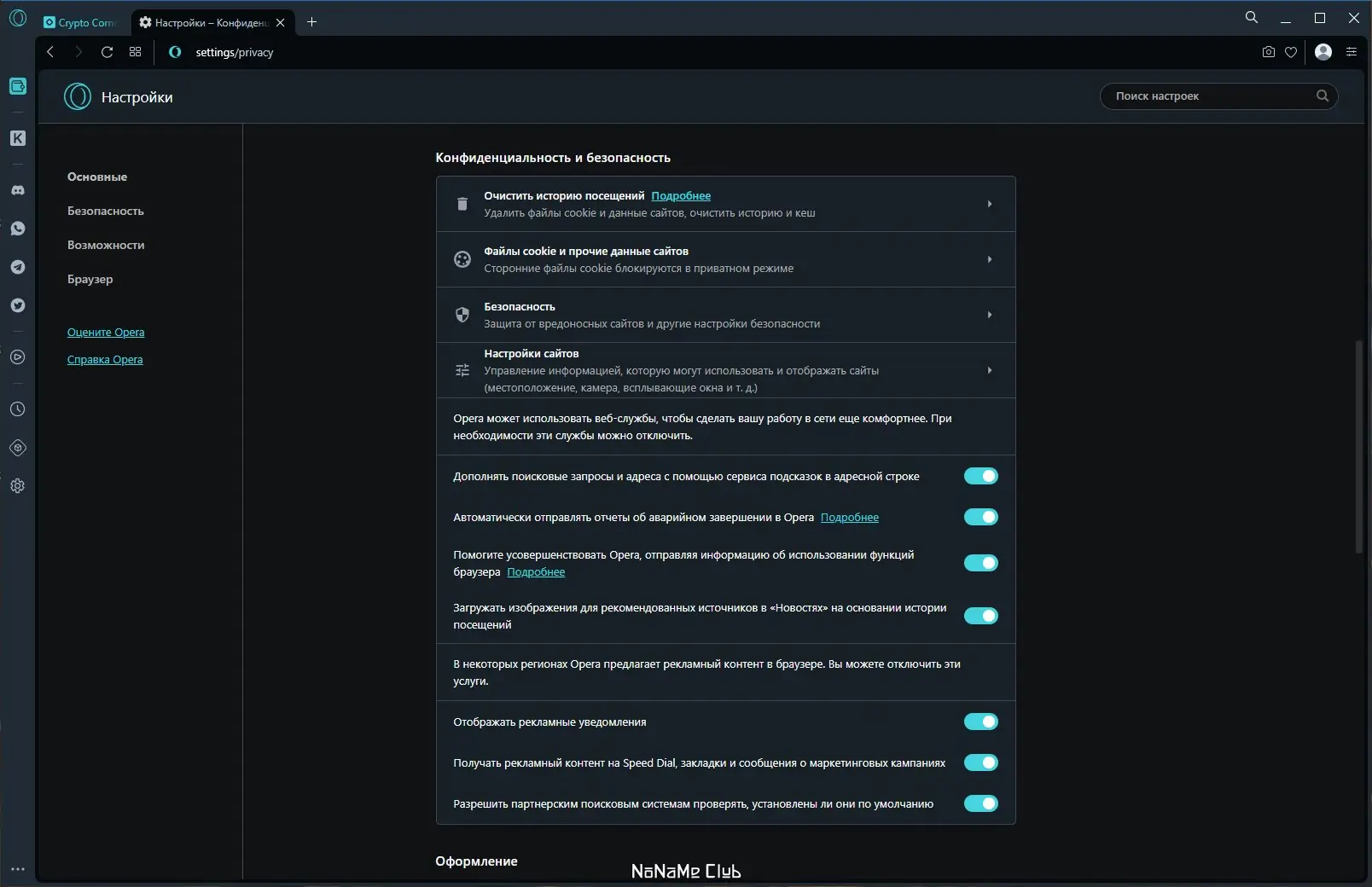Click the settings search field
This screenshot has width=1372, height=887.
[1212, 96]
